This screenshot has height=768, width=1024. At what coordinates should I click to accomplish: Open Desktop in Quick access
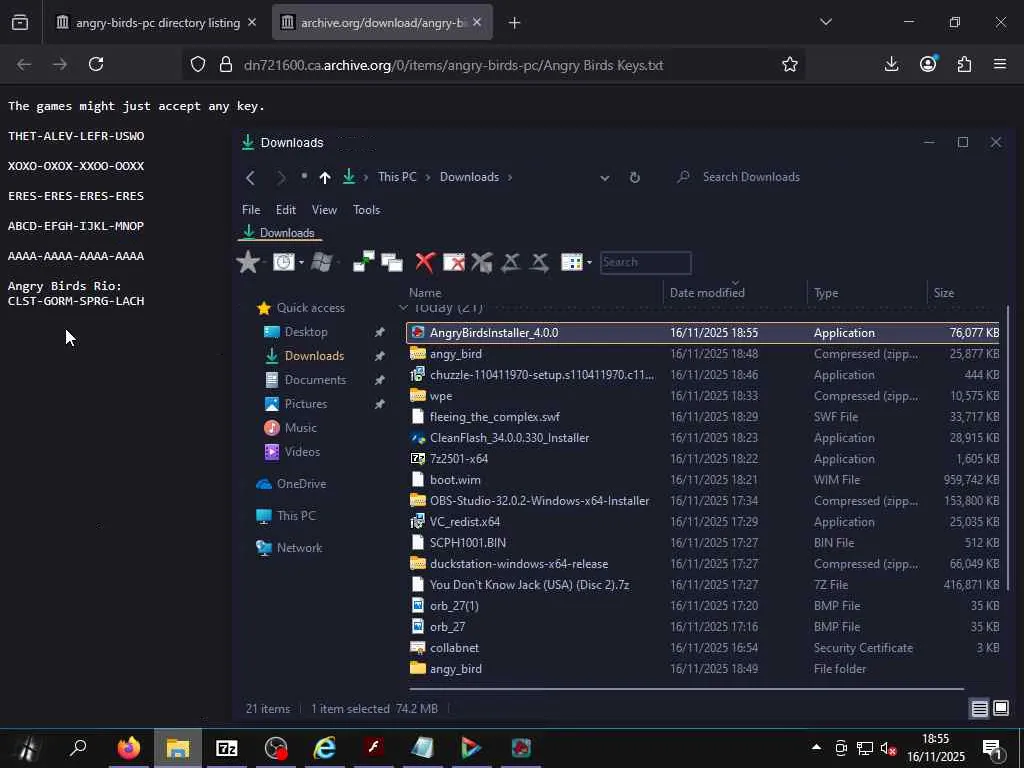click(306, 332)
